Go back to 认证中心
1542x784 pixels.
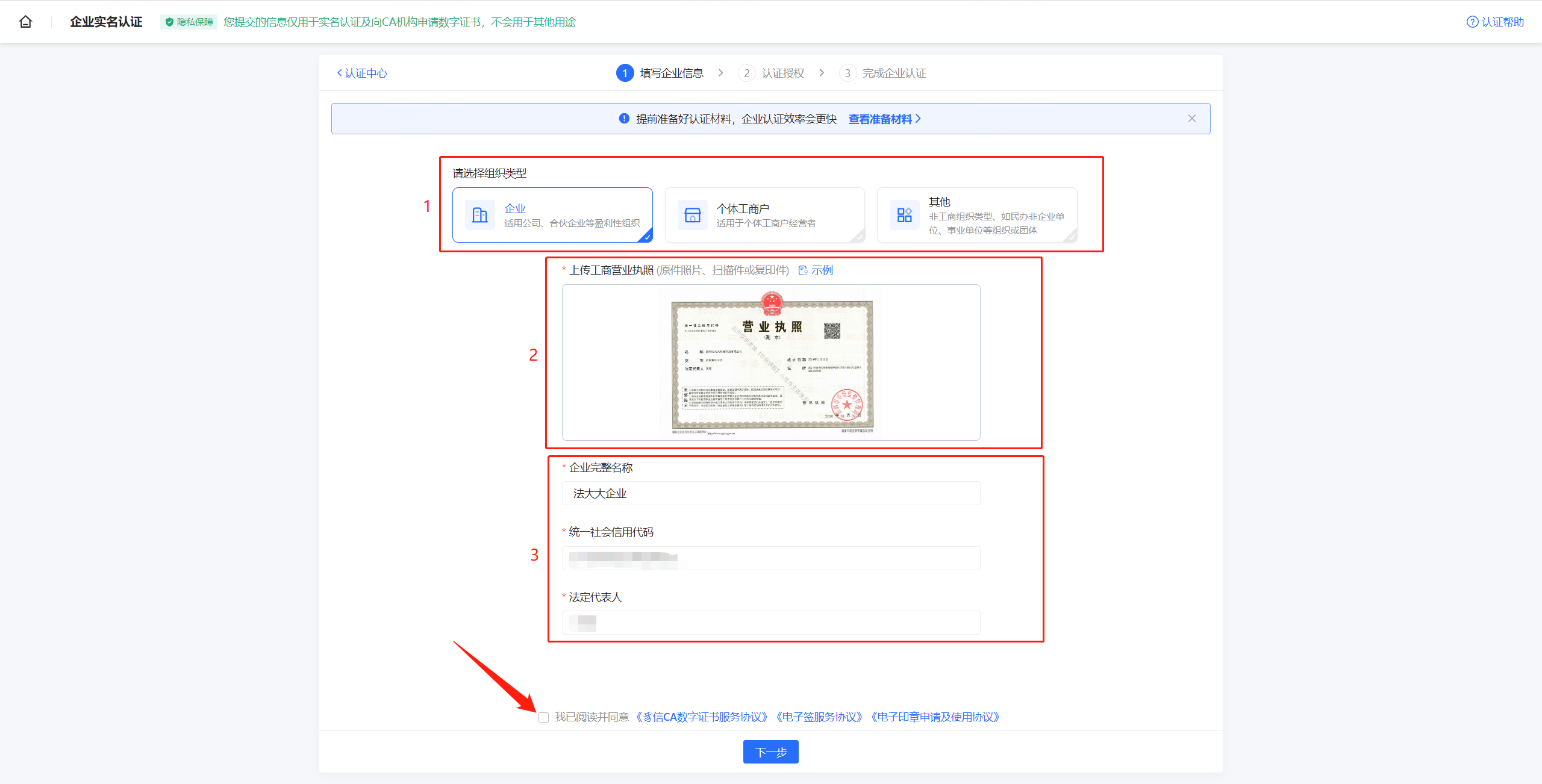pos(362,73)
